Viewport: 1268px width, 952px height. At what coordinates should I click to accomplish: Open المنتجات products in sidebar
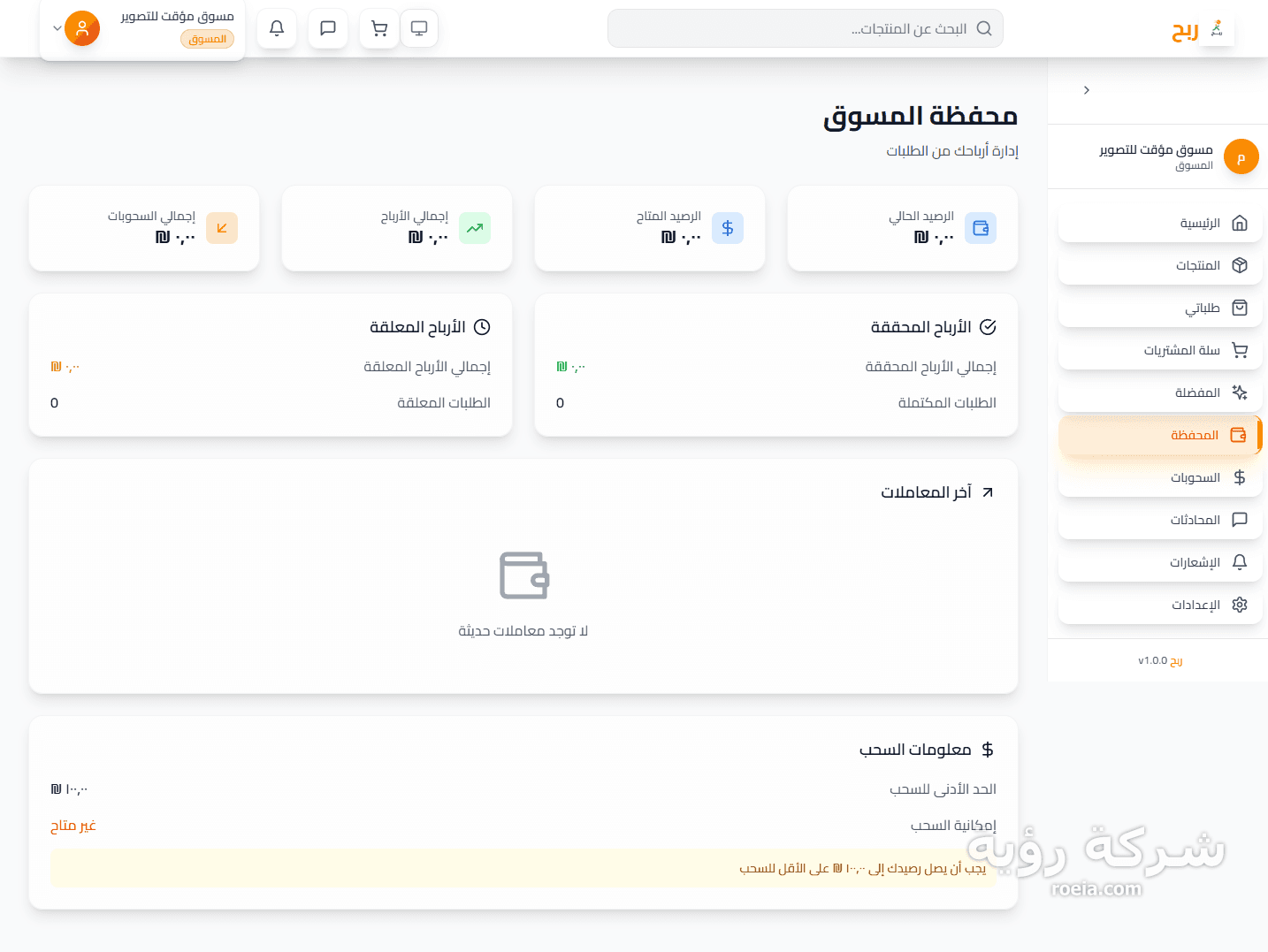pyautogui.click(x=1160, y=265)
